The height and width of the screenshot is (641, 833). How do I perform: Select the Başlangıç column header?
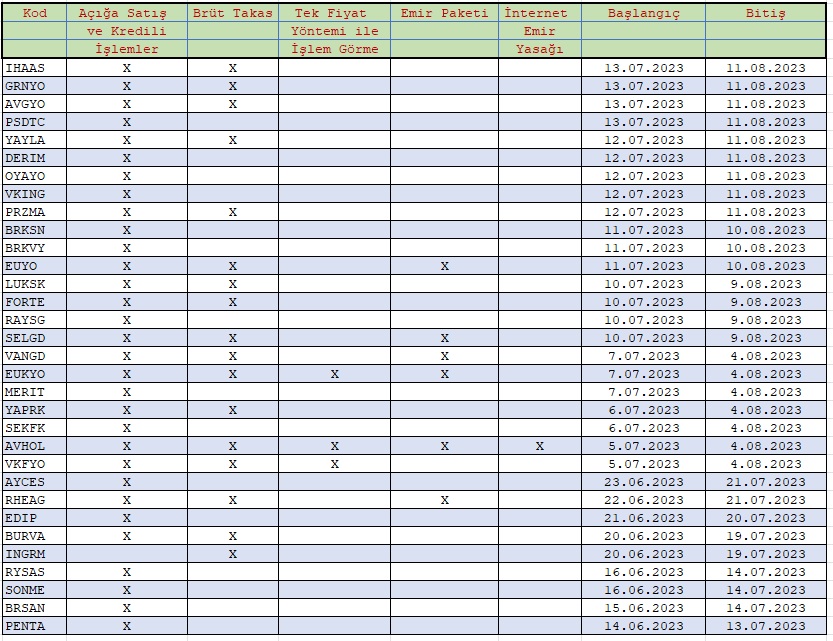[x=643, y=14]
